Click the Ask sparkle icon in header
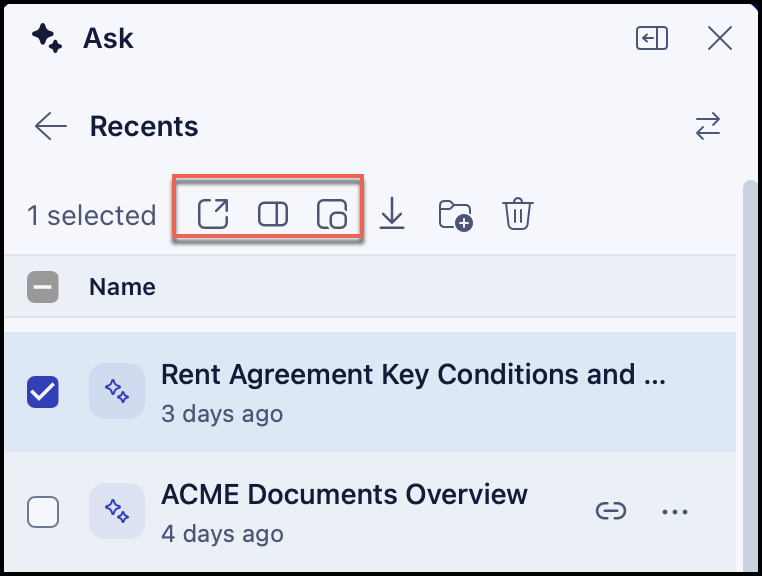 [x=47, y=38]
